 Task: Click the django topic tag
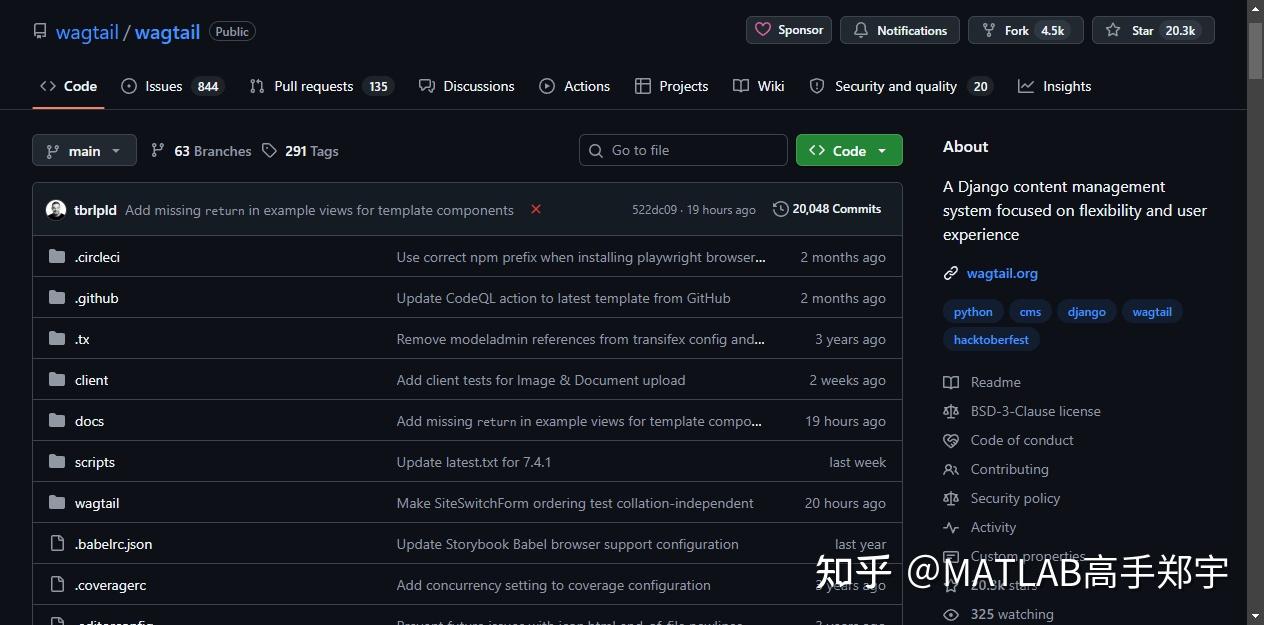coord(1086,312)
